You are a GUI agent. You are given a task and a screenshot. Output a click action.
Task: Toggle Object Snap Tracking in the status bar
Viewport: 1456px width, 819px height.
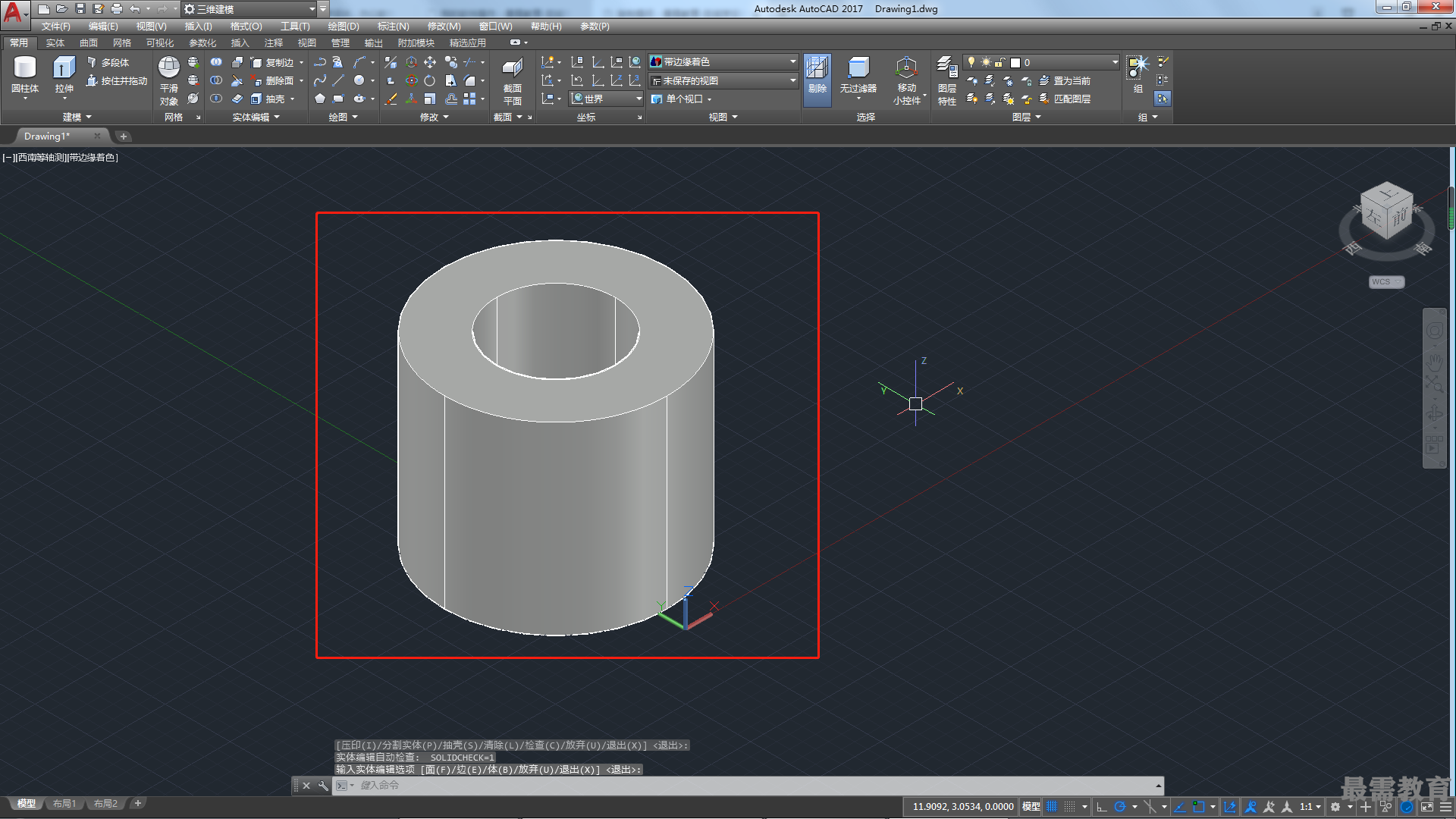[1180, 807]
